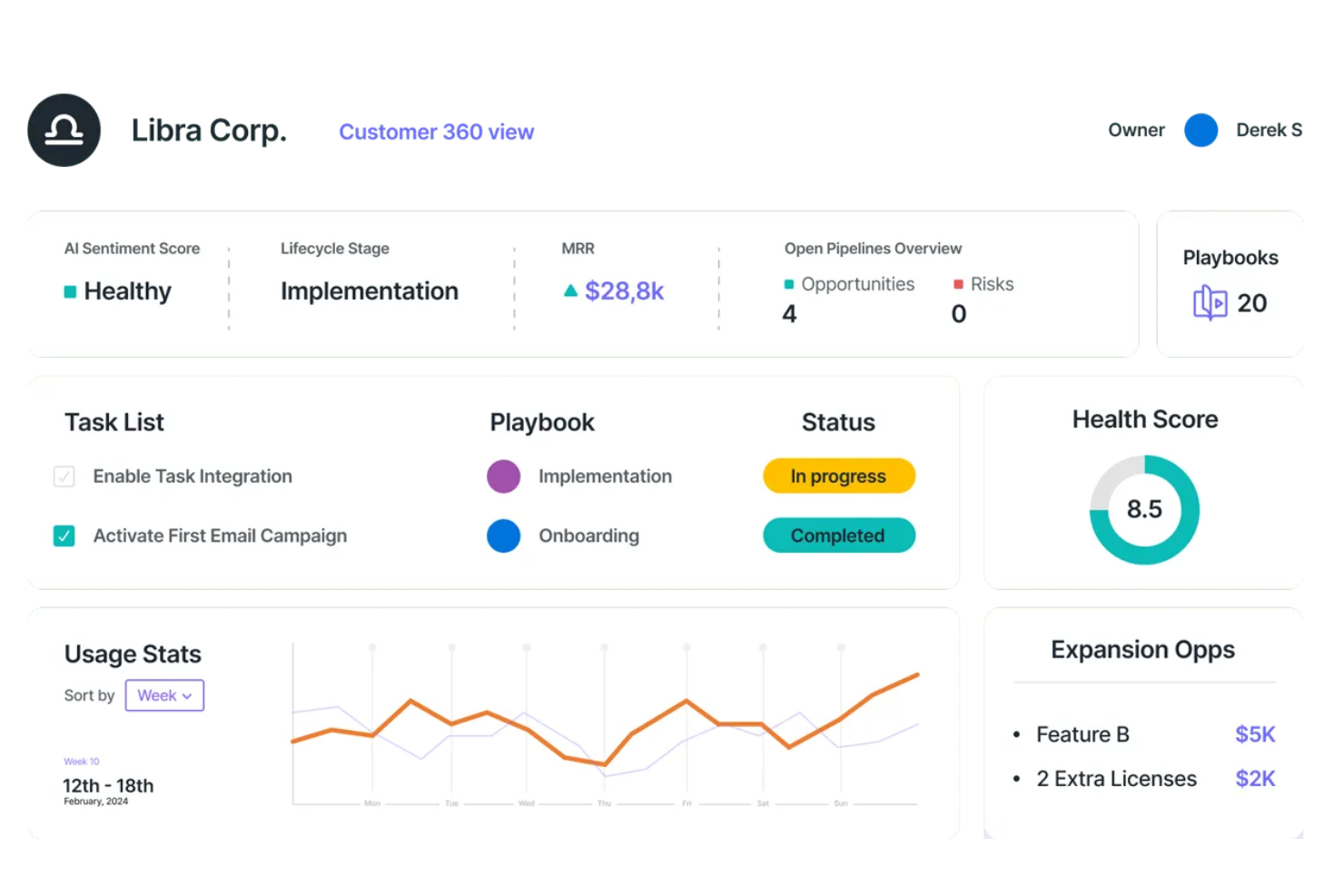Image resolution: width=1344 pixels, height=896 pixels.
Task: Expand the Usage Stats sorting options
Action: [x=164, y=695]
